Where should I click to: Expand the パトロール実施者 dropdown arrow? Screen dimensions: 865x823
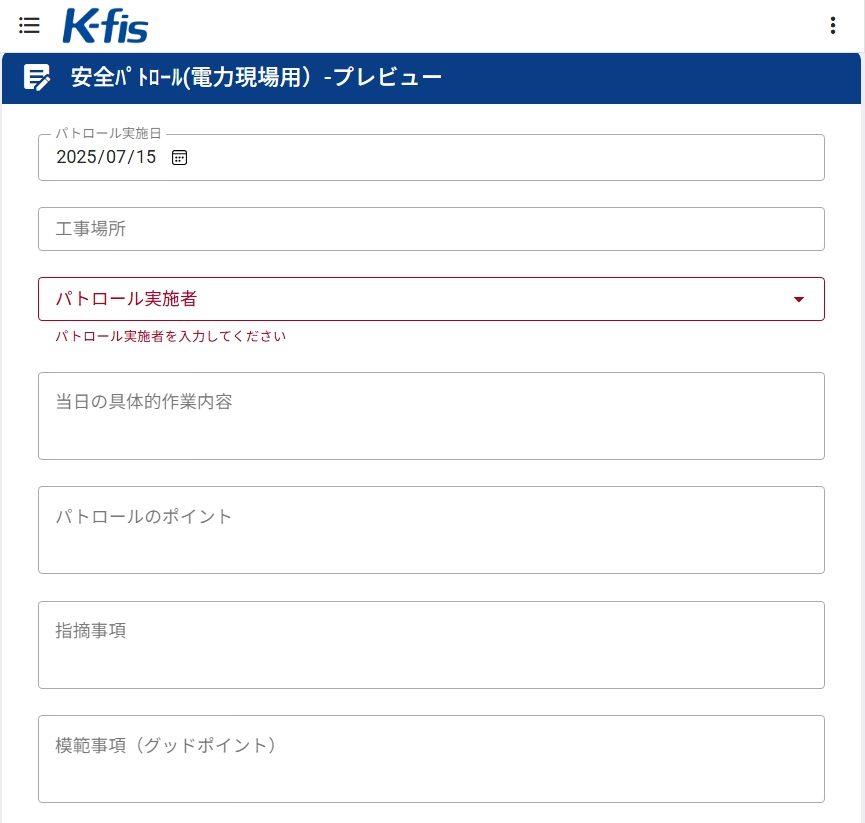798,300
